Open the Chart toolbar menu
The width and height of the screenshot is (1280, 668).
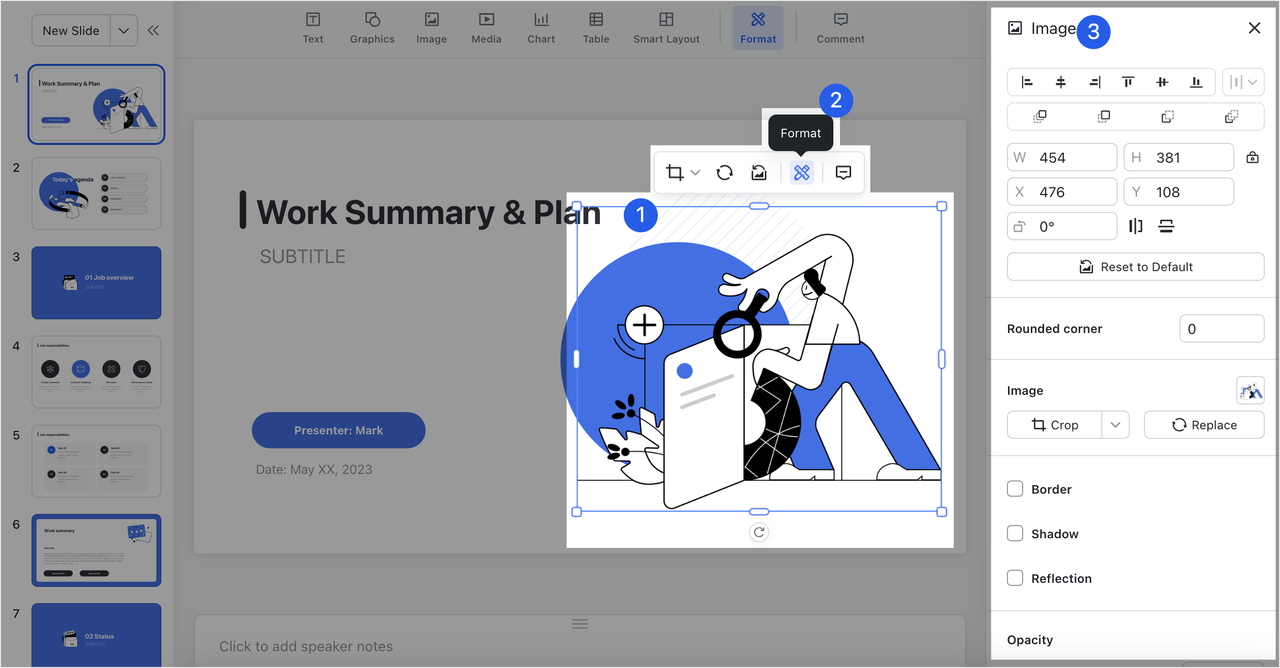coord(541,28)
